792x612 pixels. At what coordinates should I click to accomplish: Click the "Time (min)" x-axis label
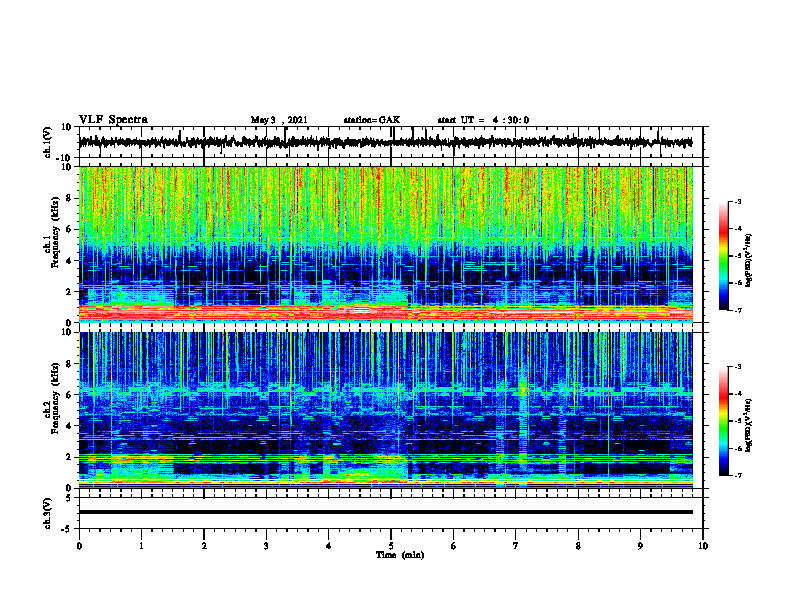tap(400, 555)
